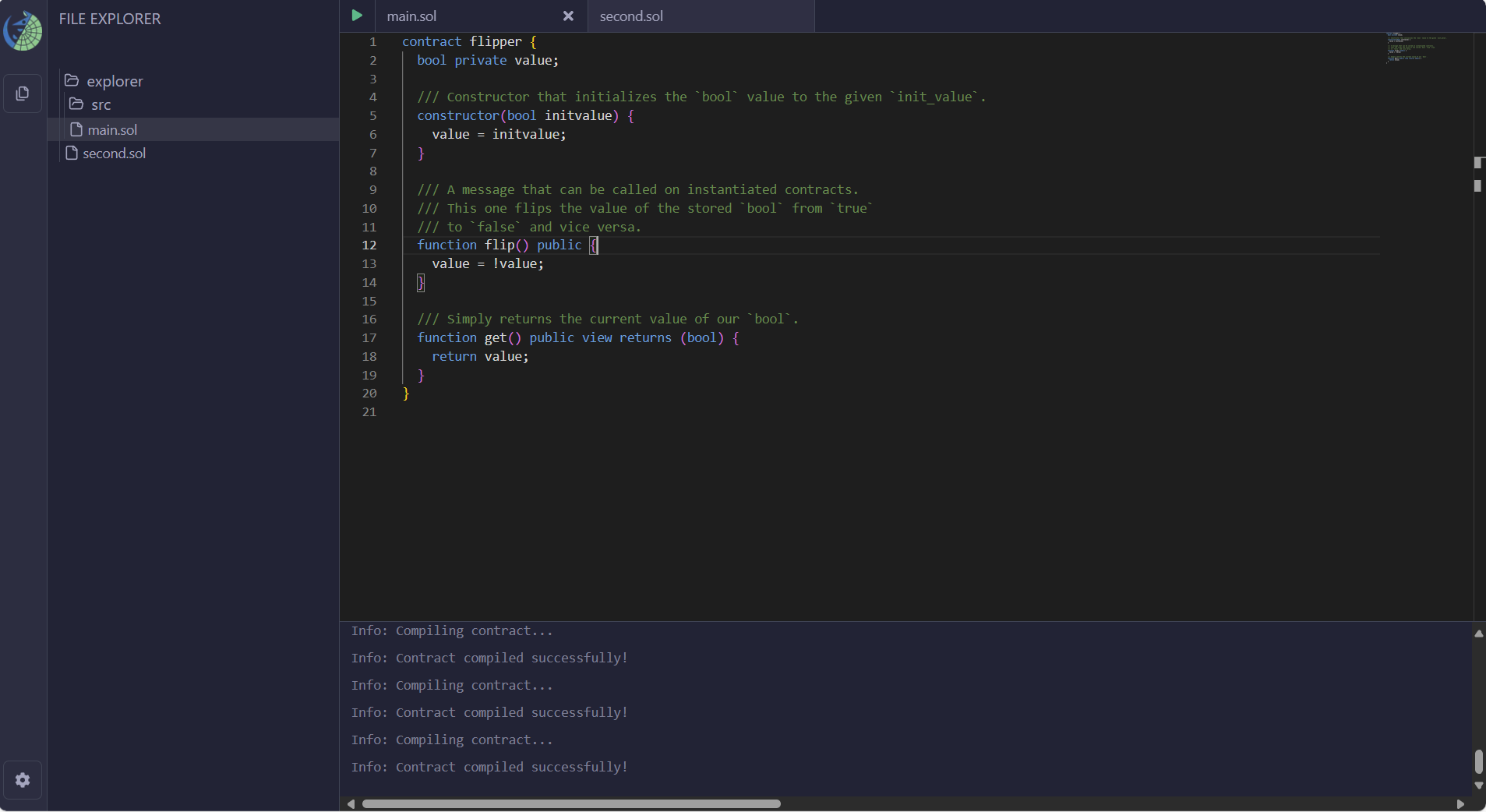Click the horizontal scrollbar thumb
Image resolution: width=1486 pixels, height=812 pixels.
(x=571, y=803)
